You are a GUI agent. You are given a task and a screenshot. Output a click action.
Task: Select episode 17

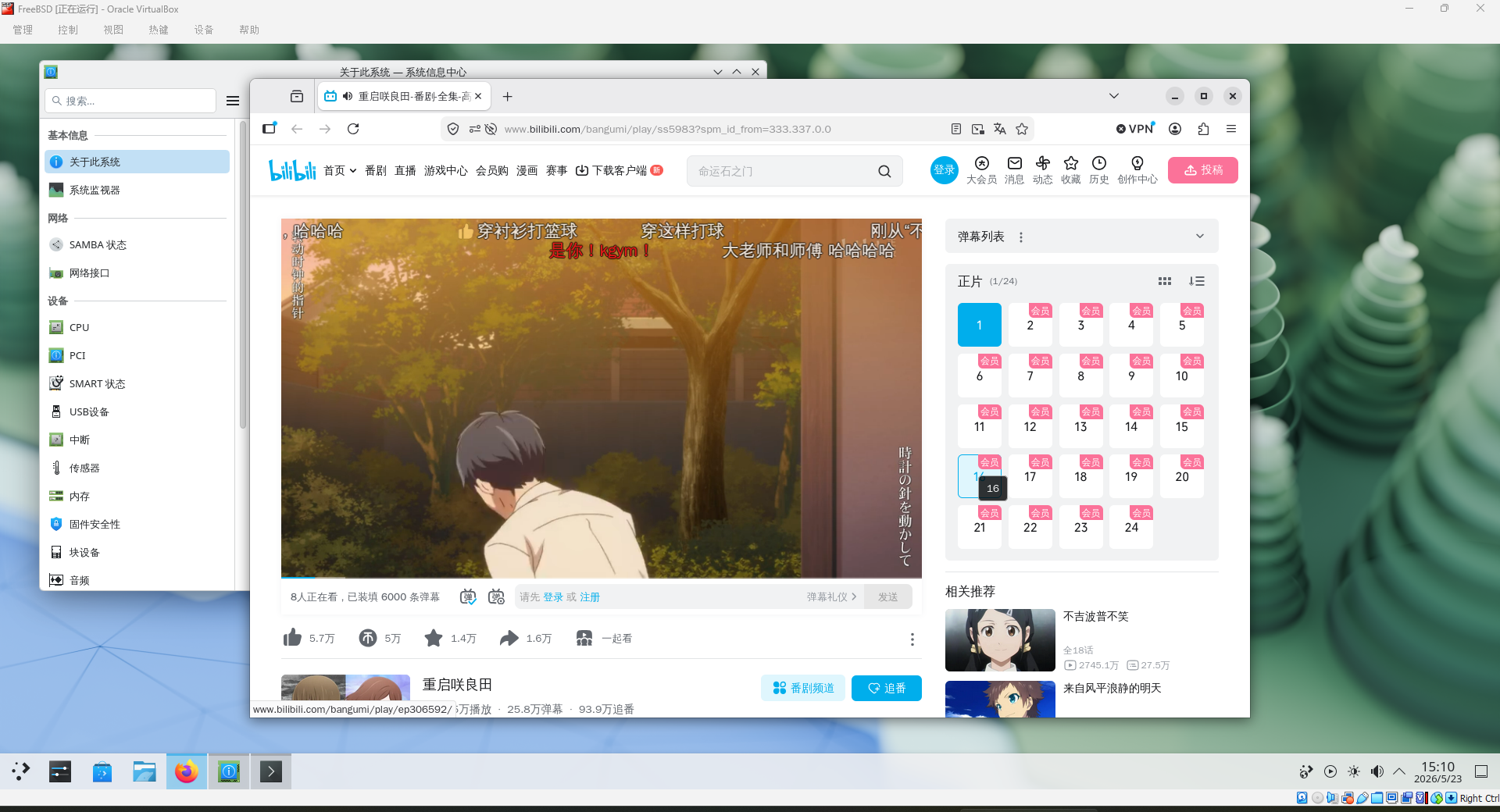pos(1030,476)
